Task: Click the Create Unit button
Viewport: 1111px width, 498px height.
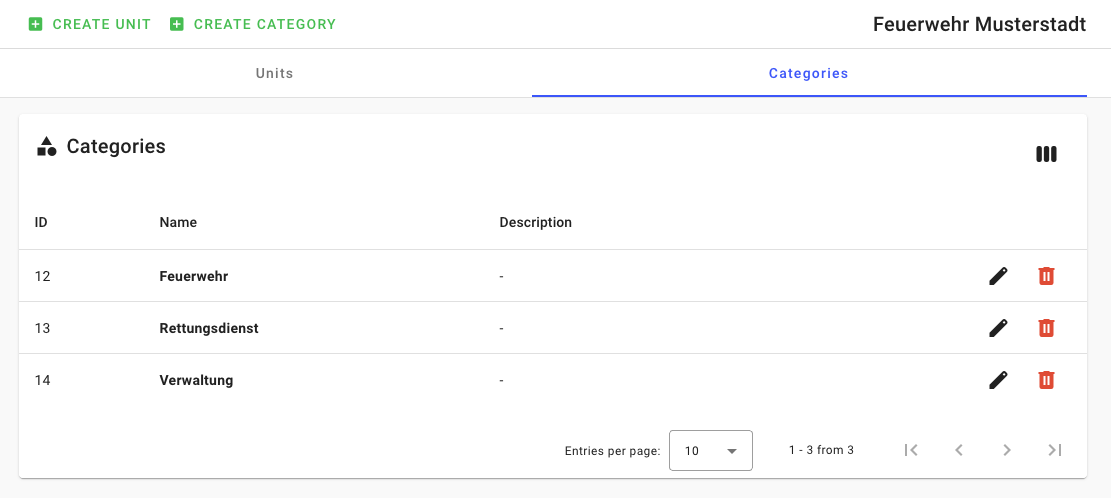Action: (90, 24)
